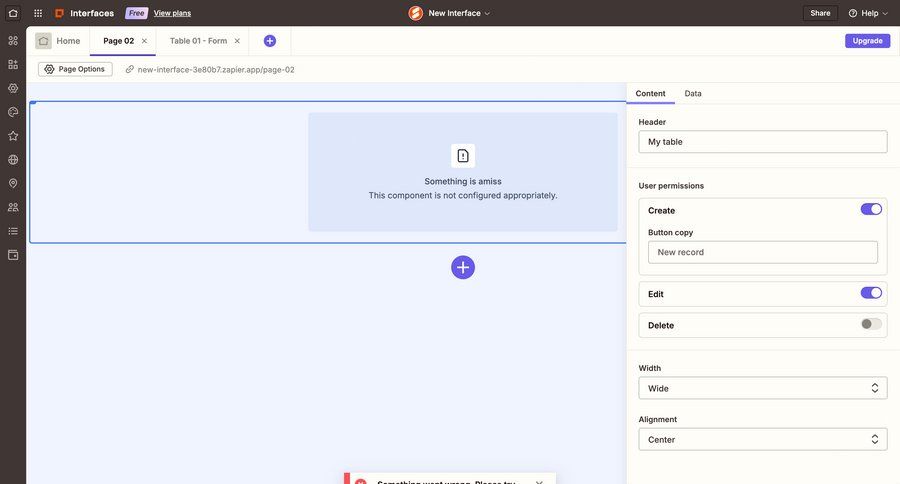Open the people users sidebar icon
Viewport: 900px width, 484px height.
click(13, 207)
